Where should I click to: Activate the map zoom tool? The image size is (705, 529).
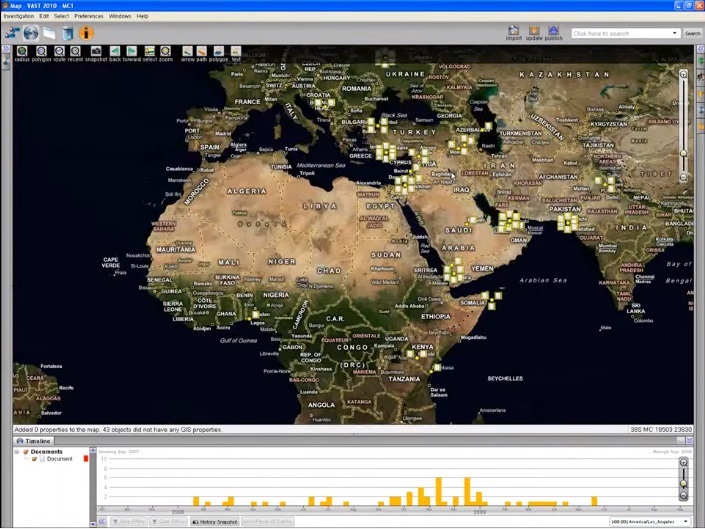click(x=165, y=51)
